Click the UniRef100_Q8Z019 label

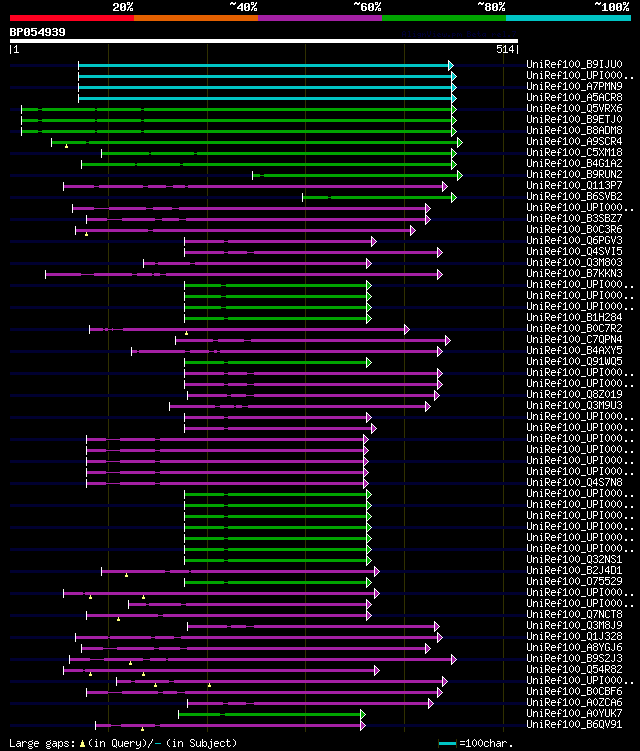[x=574, y=395]
